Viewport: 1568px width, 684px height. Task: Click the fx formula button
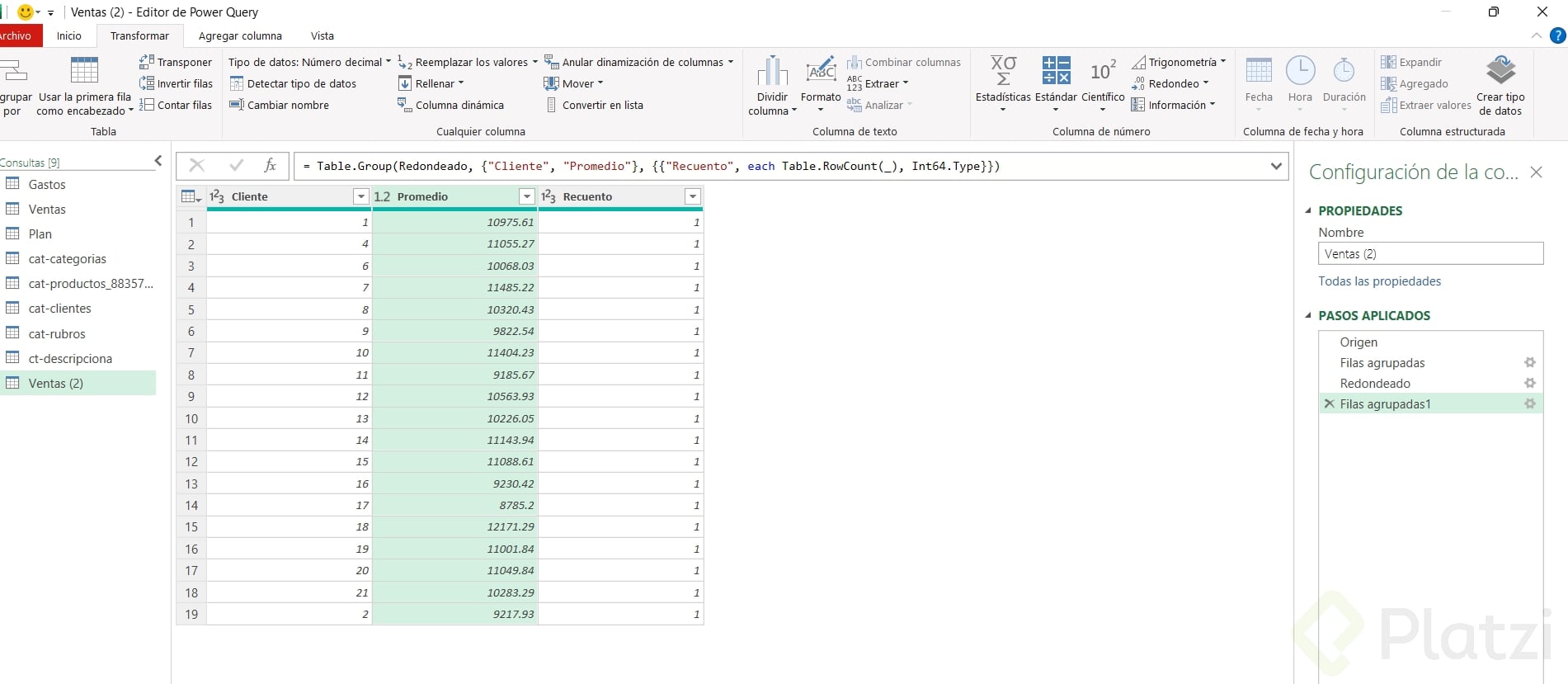[x=270, y=166]
